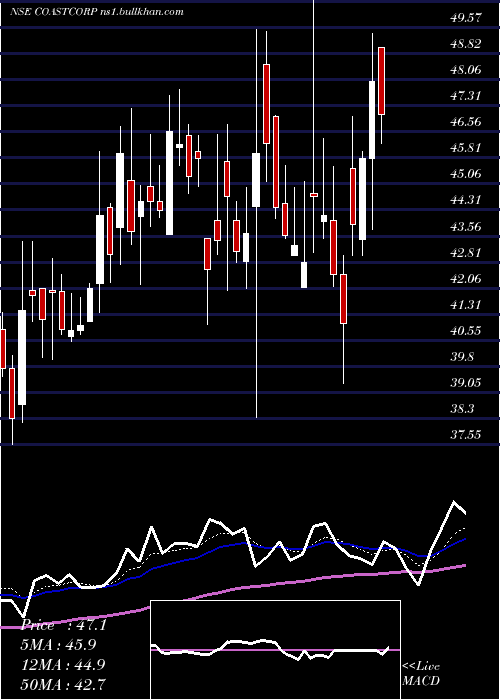Click the 45.06 price axis label
Viewport: 500px width, 700px height.
[466, 174]
